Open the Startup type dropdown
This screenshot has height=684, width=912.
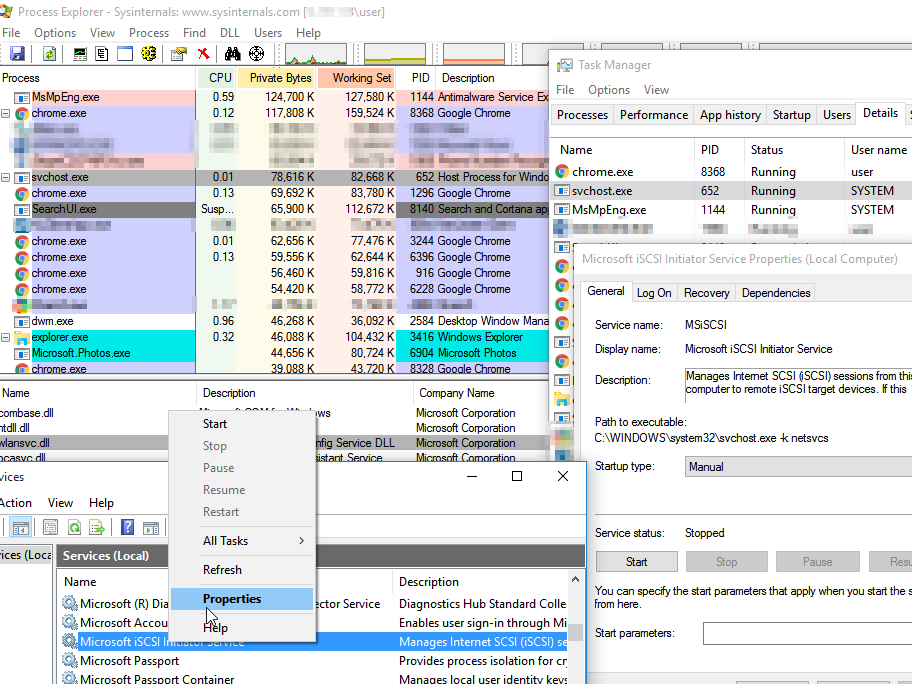[x=798, y=466]
